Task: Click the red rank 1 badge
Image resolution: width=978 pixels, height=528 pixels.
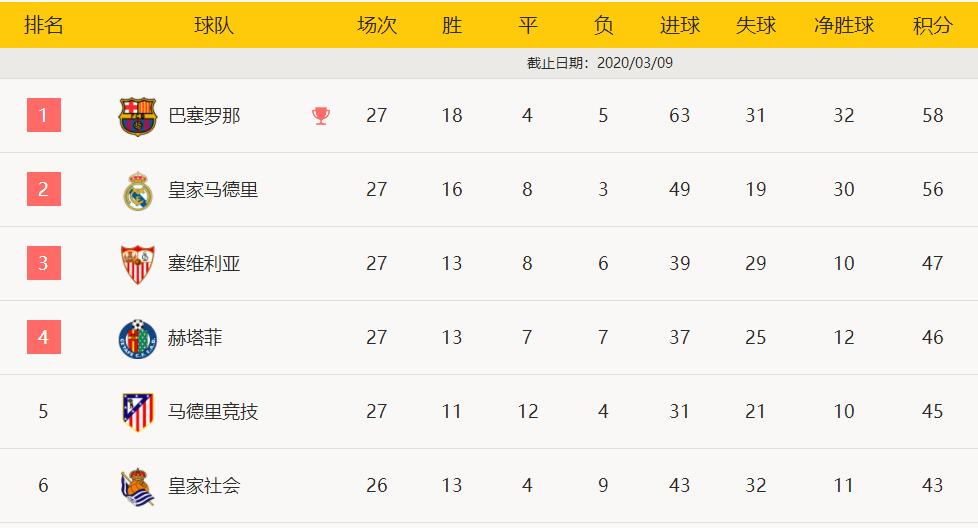Action: (44, 115)
